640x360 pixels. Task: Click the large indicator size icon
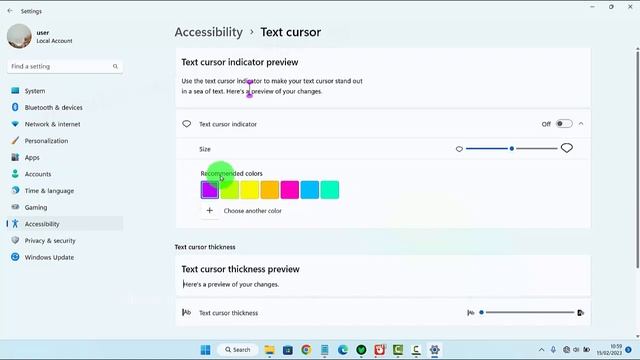pos(567,148)
